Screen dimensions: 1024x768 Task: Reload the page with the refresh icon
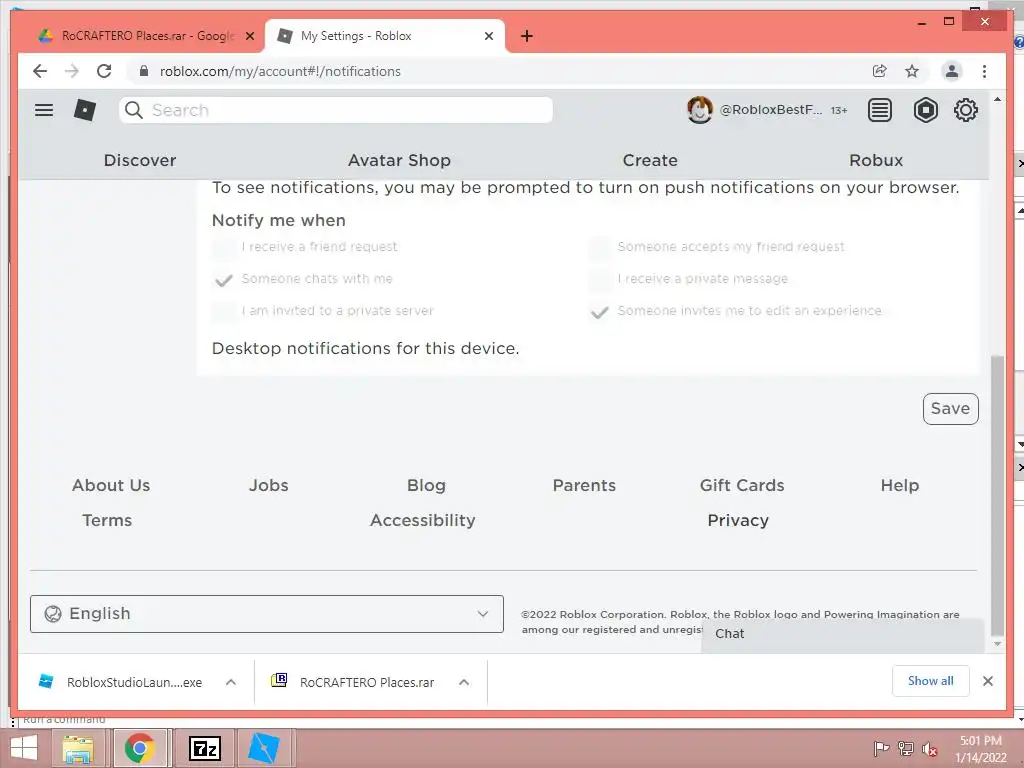pos(104,71)
